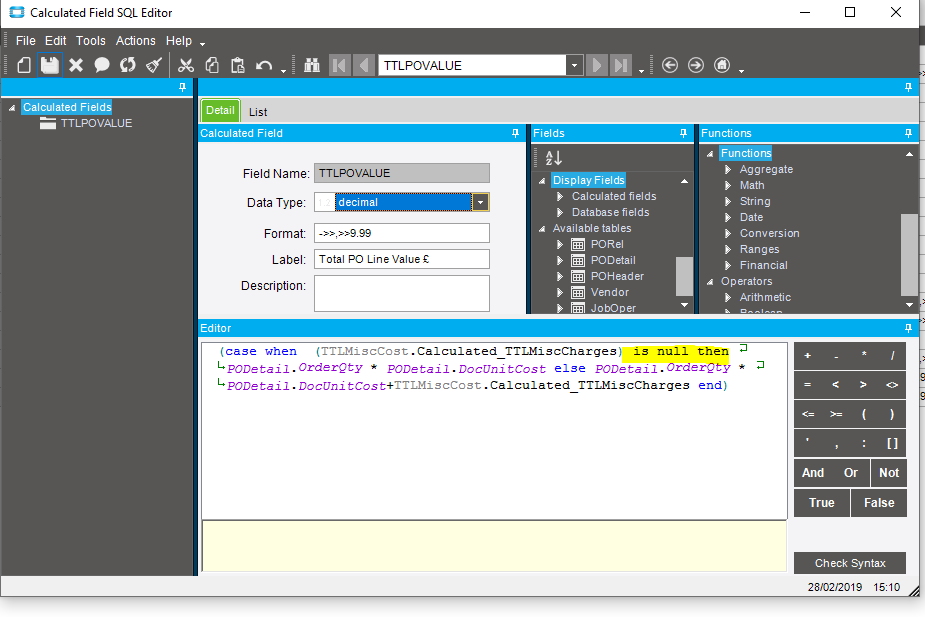Click the PORel table icon
The width and height of the screenshot is (925, 617).
click(578, 245)
